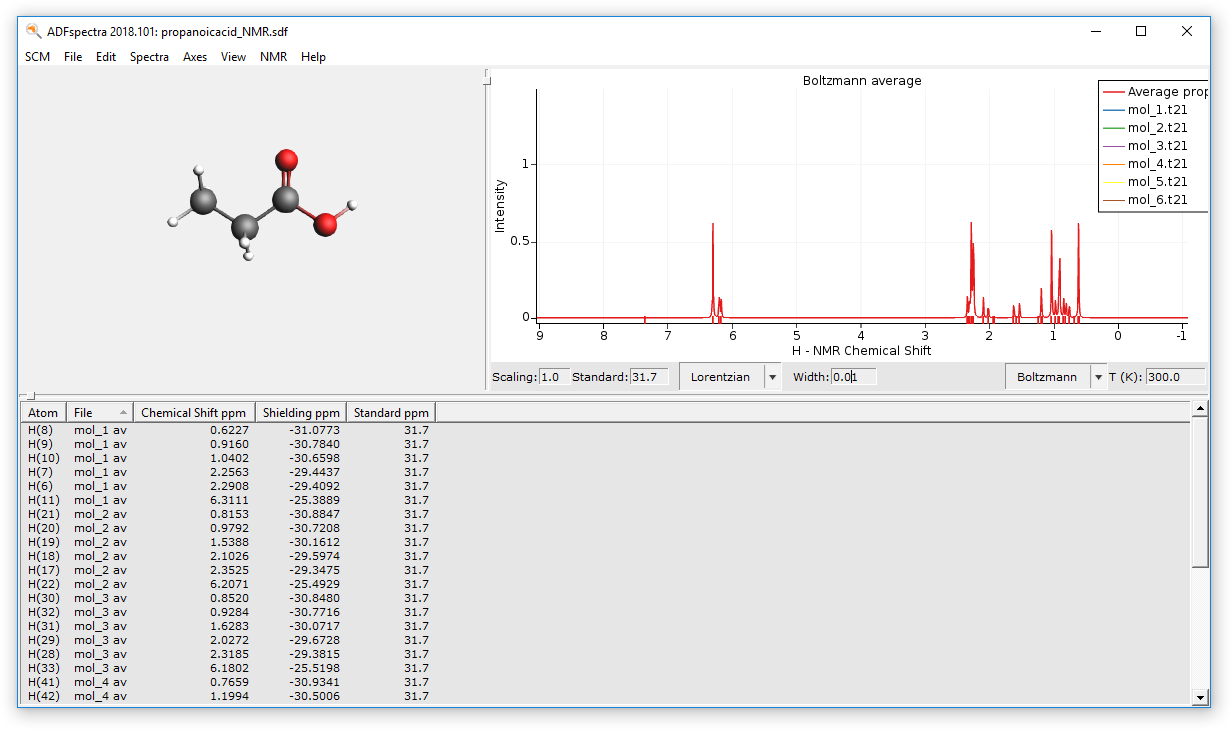This screenshot has height=730, width=1232.
Task: Select mol_5.t21 legend entry
Action: [1145, 182]
